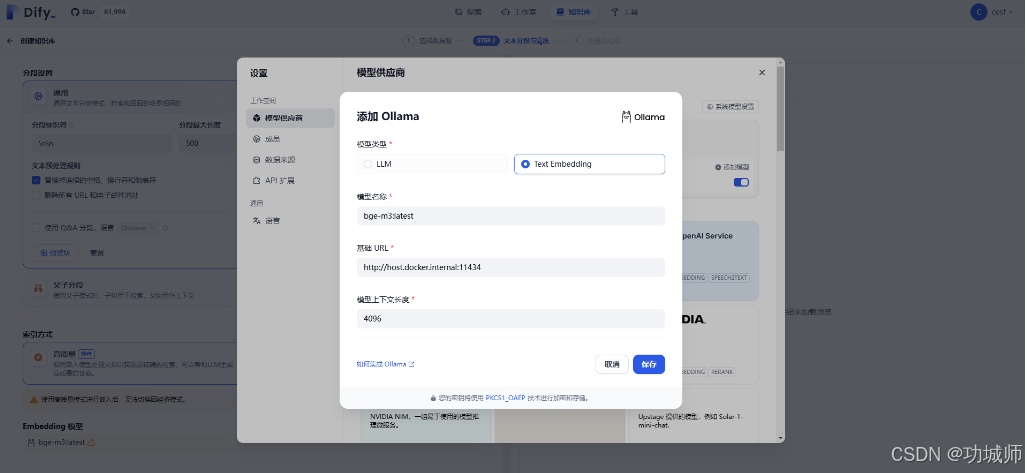
Task: Toggle the provider enable switch
Action: (741, 183)
